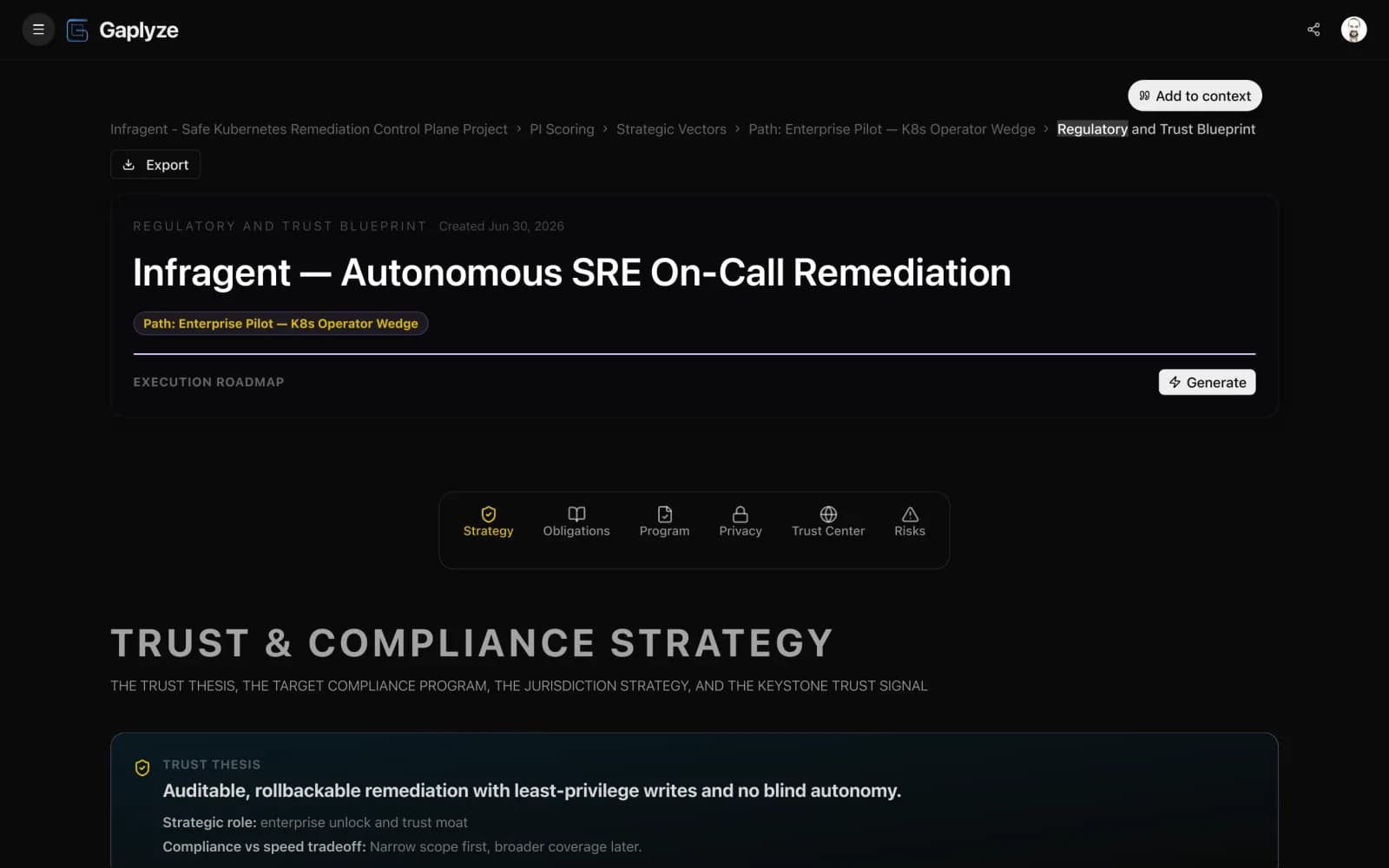Select the Strategy tab
This screenshot has height=868, width=1389.
pyautogui.click(x=489, y=523)
